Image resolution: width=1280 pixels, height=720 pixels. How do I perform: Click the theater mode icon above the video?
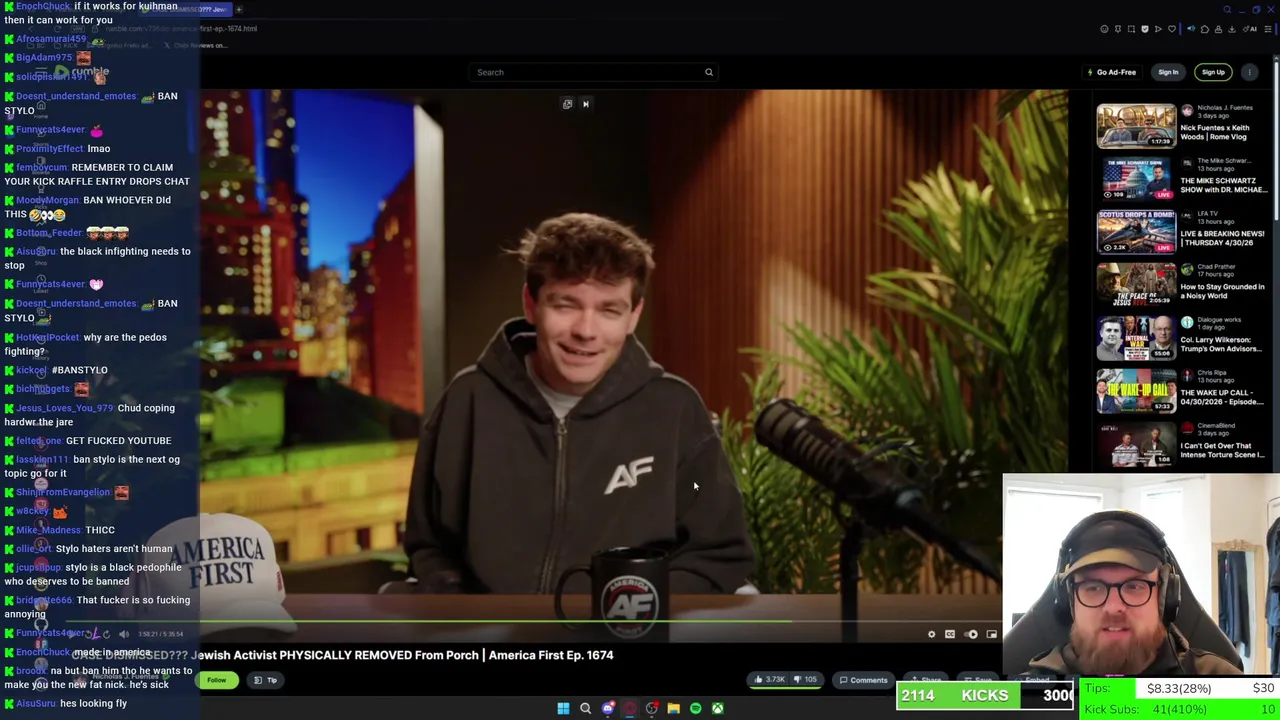point(567,104)
